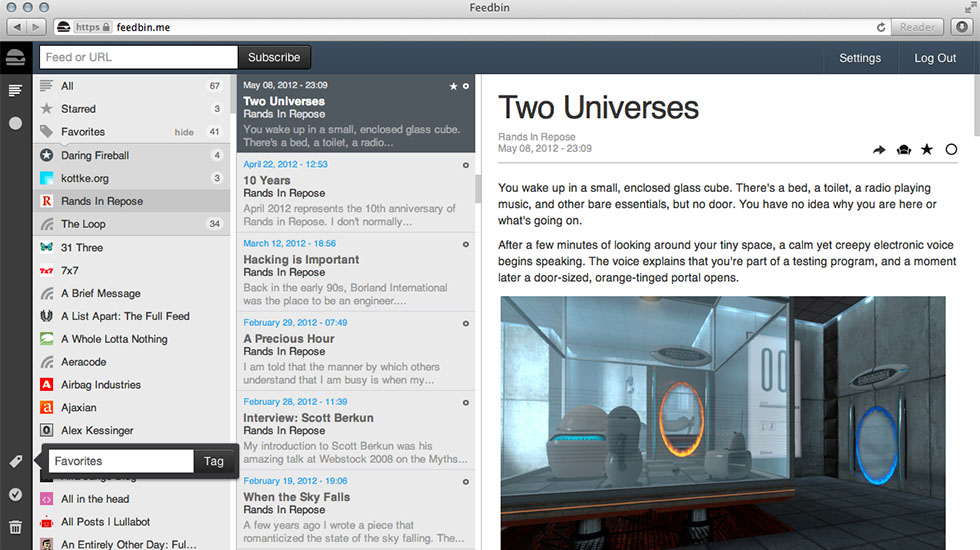Click the Feedbin burger logo icon

coord(15,58)
